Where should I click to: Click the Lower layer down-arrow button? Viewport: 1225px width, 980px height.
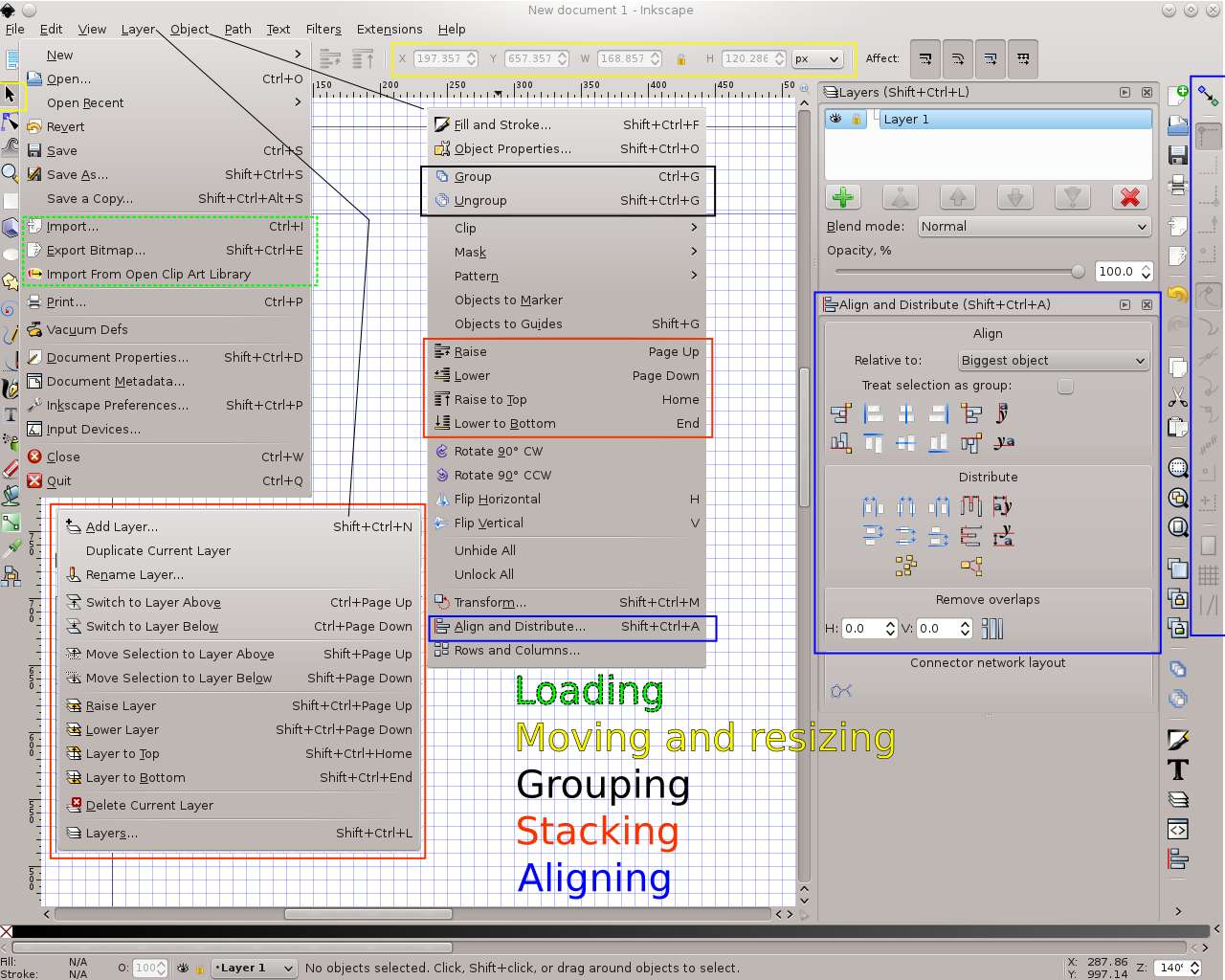1015,198
